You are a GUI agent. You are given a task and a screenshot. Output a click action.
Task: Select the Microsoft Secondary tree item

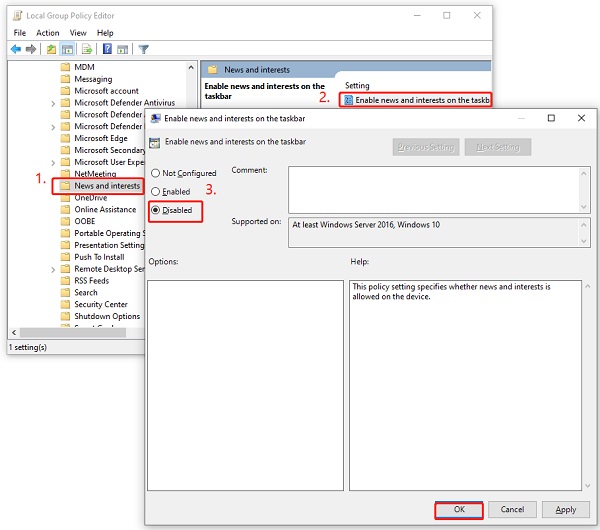pyautogui.click(x=109, y=150)
